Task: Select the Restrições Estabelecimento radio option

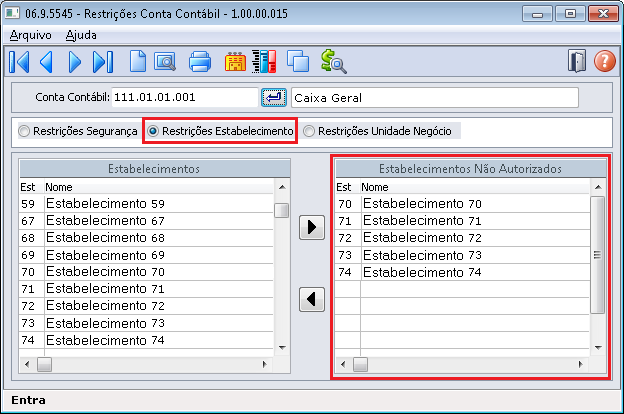Action: coord(220,131)
